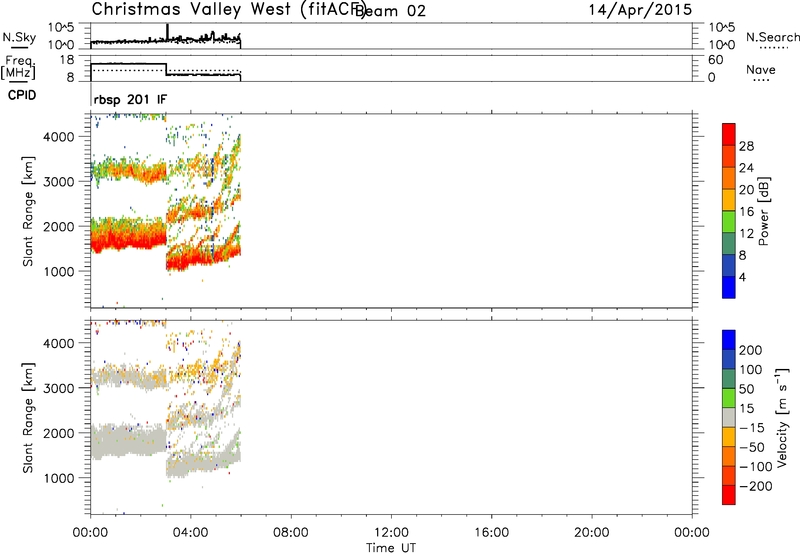
Task: Click the 'Slant Range [km]' label of the power panel
Action: coord(28,211)
